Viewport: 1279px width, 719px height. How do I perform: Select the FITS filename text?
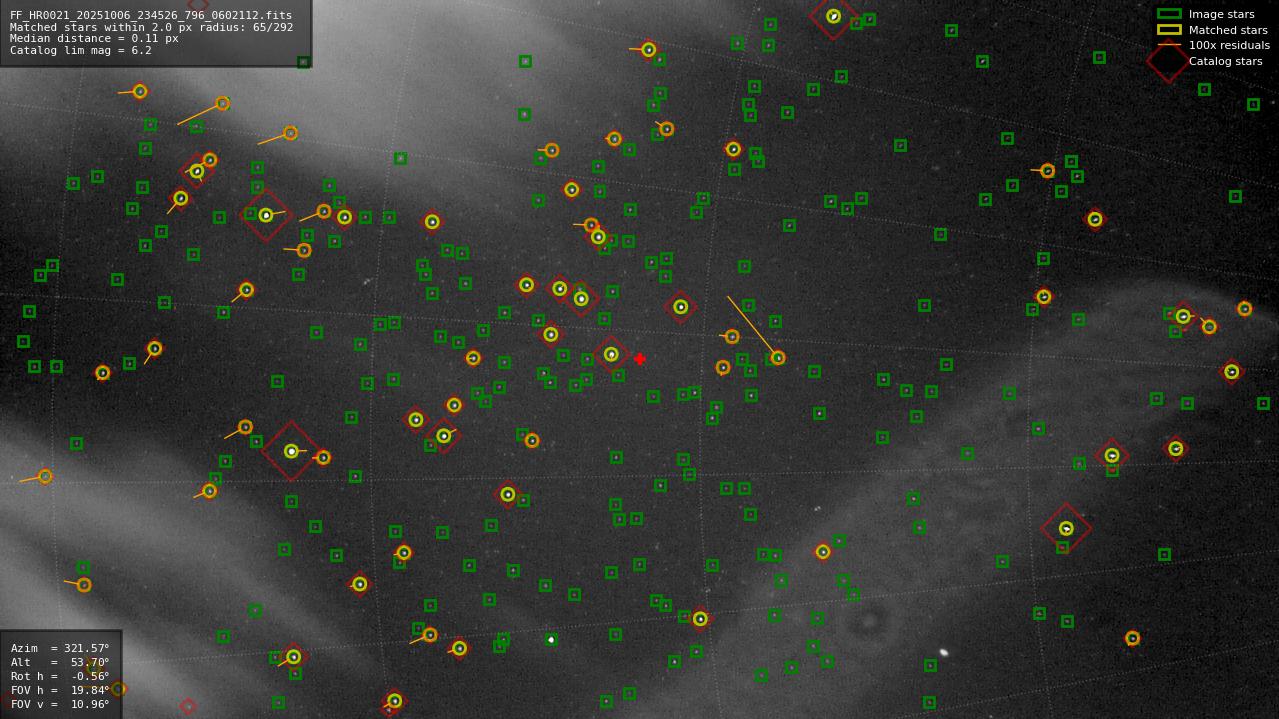[151, 16]
